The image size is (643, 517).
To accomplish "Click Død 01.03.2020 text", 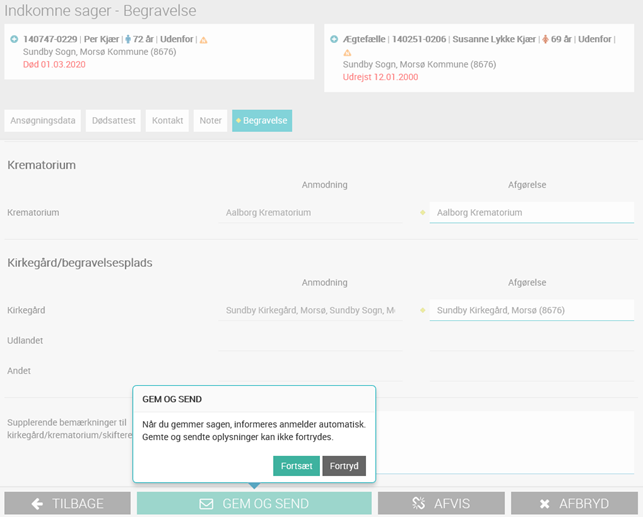I will [x=54, y=64].
